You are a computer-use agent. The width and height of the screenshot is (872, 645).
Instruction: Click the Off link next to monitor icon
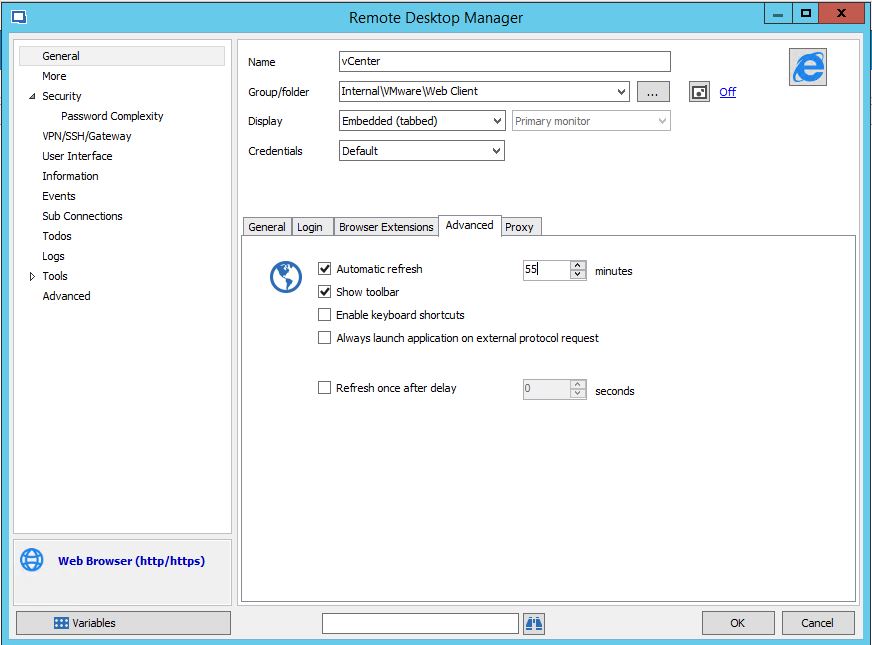coord(727,91)
